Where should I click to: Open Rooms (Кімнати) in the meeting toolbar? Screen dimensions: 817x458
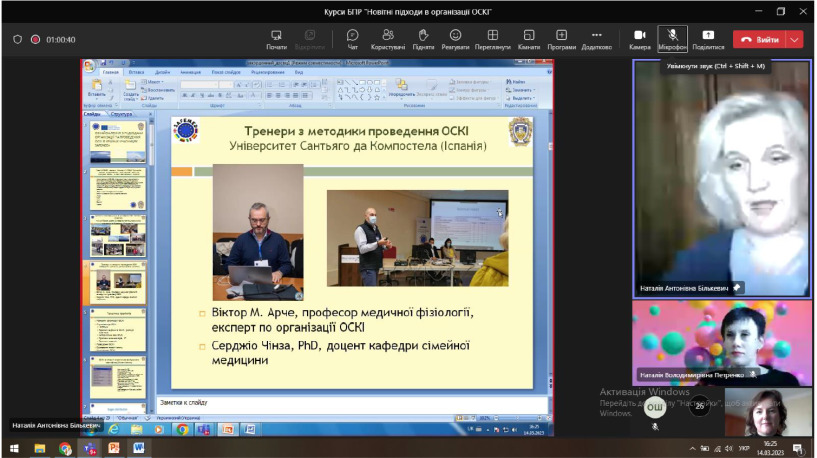coord(529,39)
